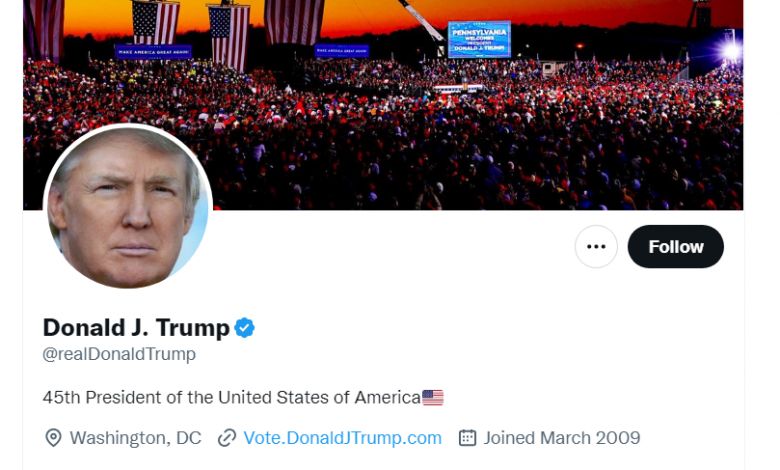Click the blue verified checkmark badge
780x470 pixels.
click(245, 327)
